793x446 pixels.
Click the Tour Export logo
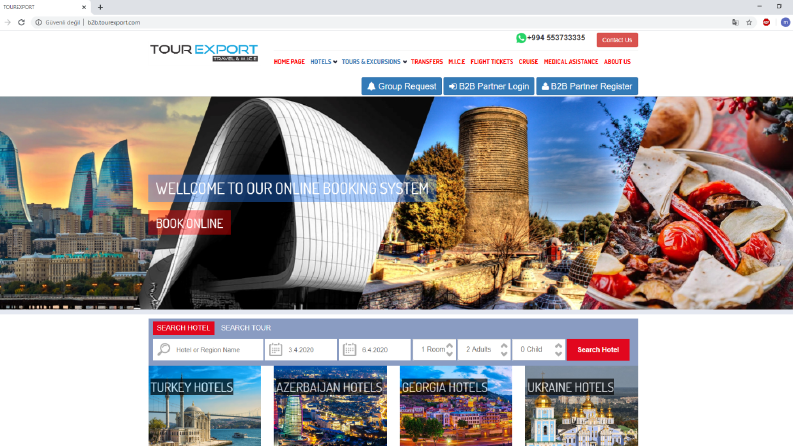click(204, 52)
